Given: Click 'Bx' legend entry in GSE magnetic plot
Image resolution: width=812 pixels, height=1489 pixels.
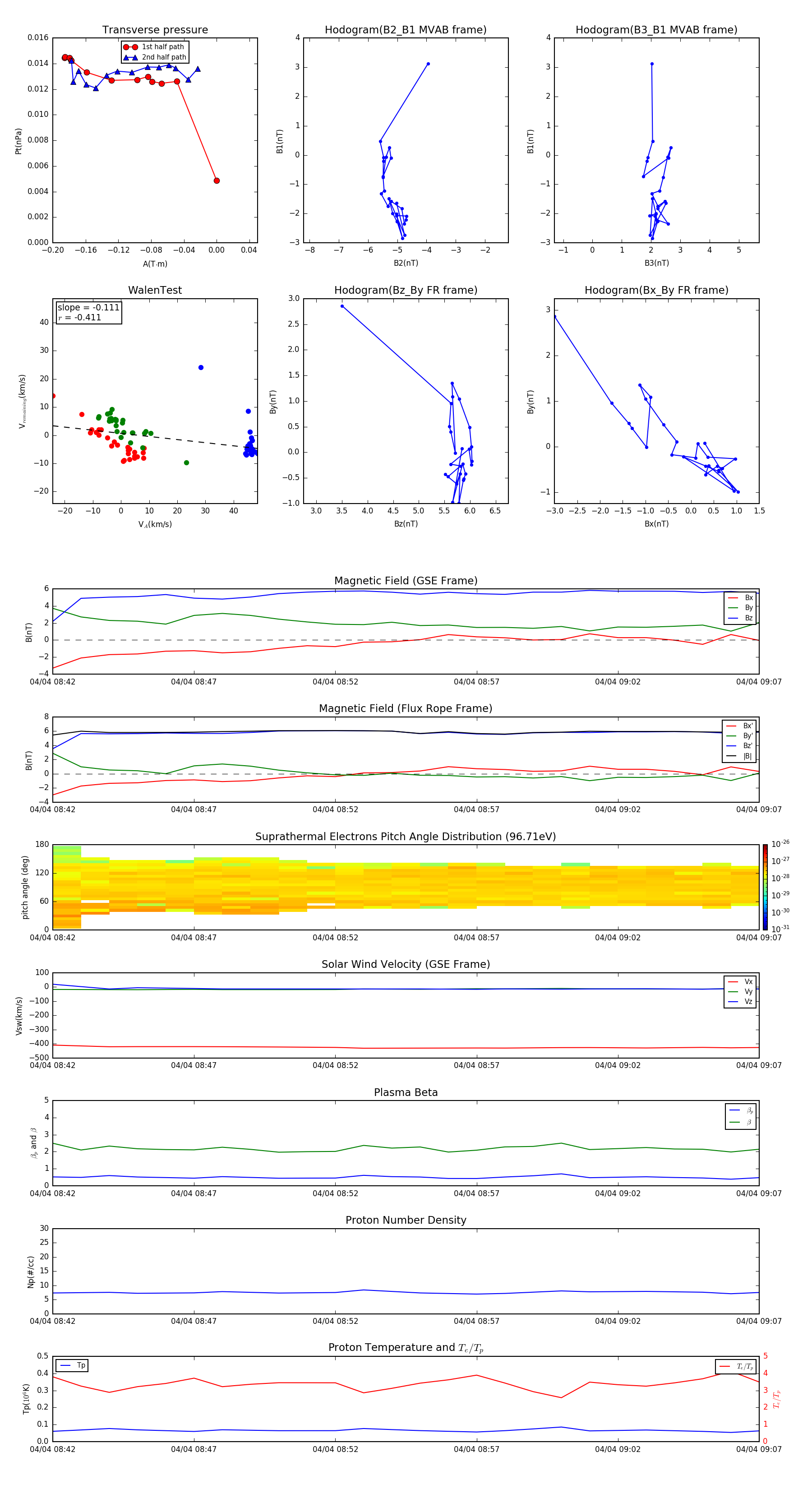Looking at the screenshot, I should (740, 598).
